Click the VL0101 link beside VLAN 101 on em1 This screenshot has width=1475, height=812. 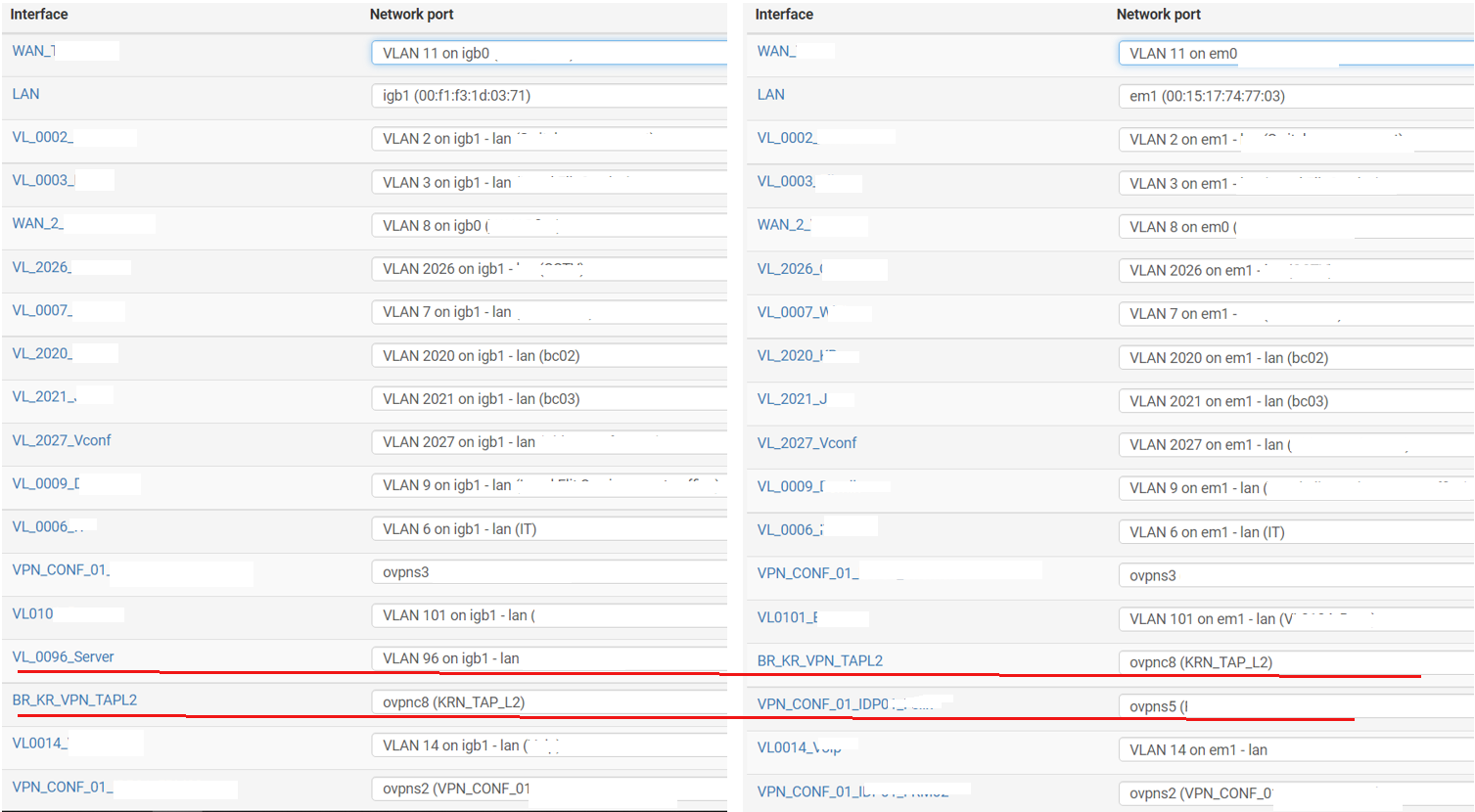click(787, 617)
